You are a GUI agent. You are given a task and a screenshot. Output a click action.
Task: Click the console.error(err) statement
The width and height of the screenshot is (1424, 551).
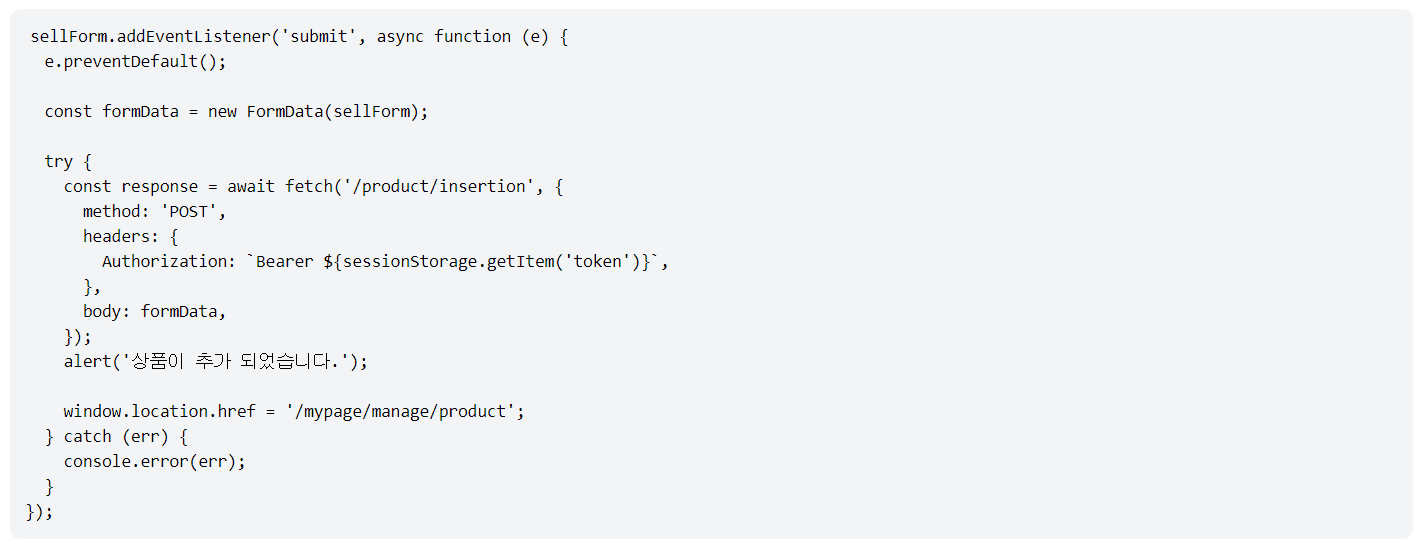[x=155, y=462]
